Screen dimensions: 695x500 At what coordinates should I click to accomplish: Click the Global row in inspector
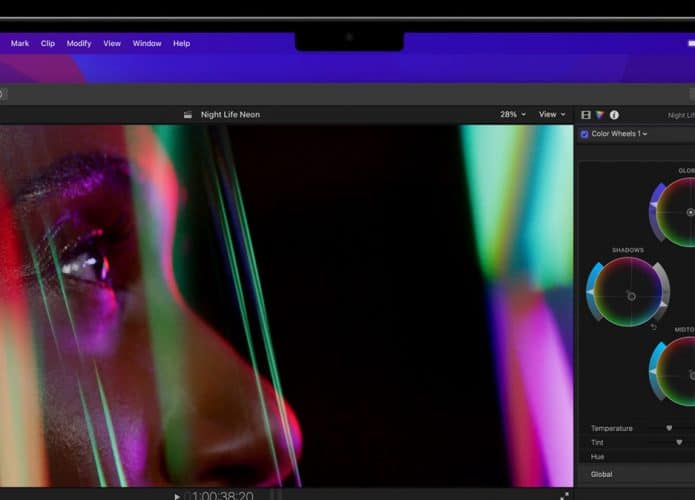(637, 474)
